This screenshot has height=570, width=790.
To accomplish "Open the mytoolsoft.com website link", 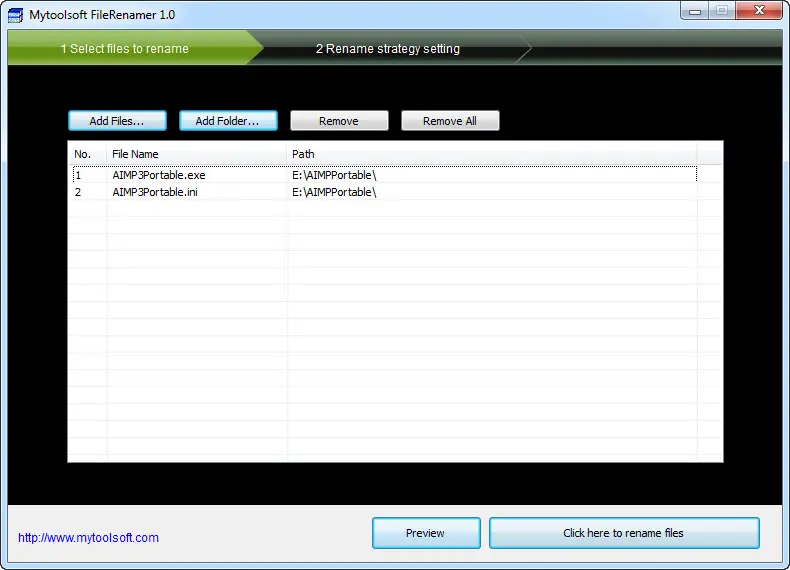I will point(88,538).
